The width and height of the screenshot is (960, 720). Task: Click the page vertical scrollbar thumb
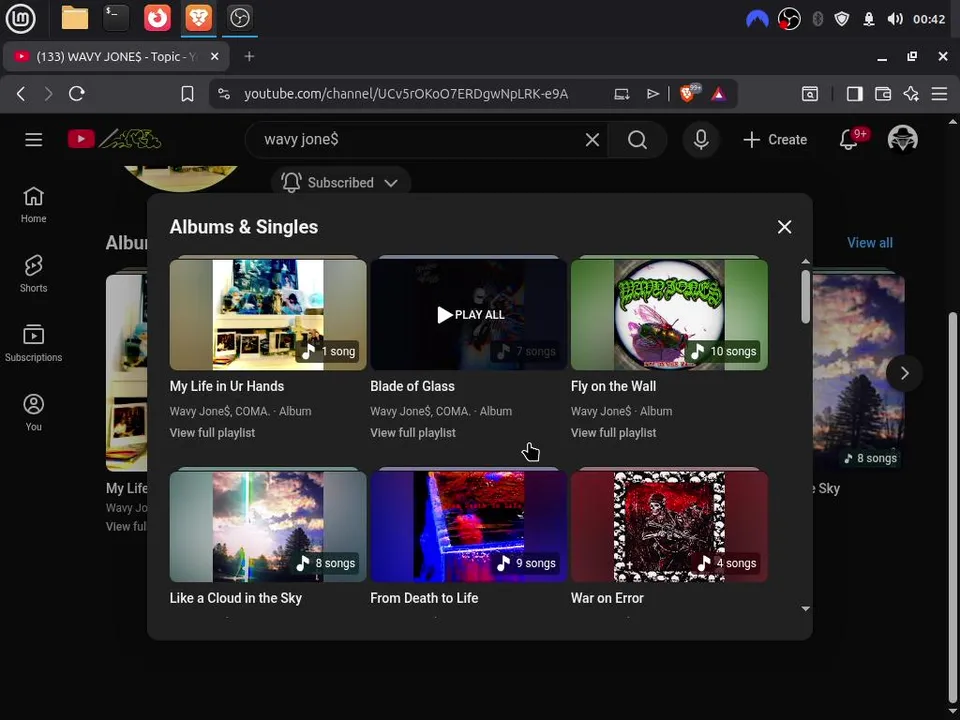tap(953, 507)
